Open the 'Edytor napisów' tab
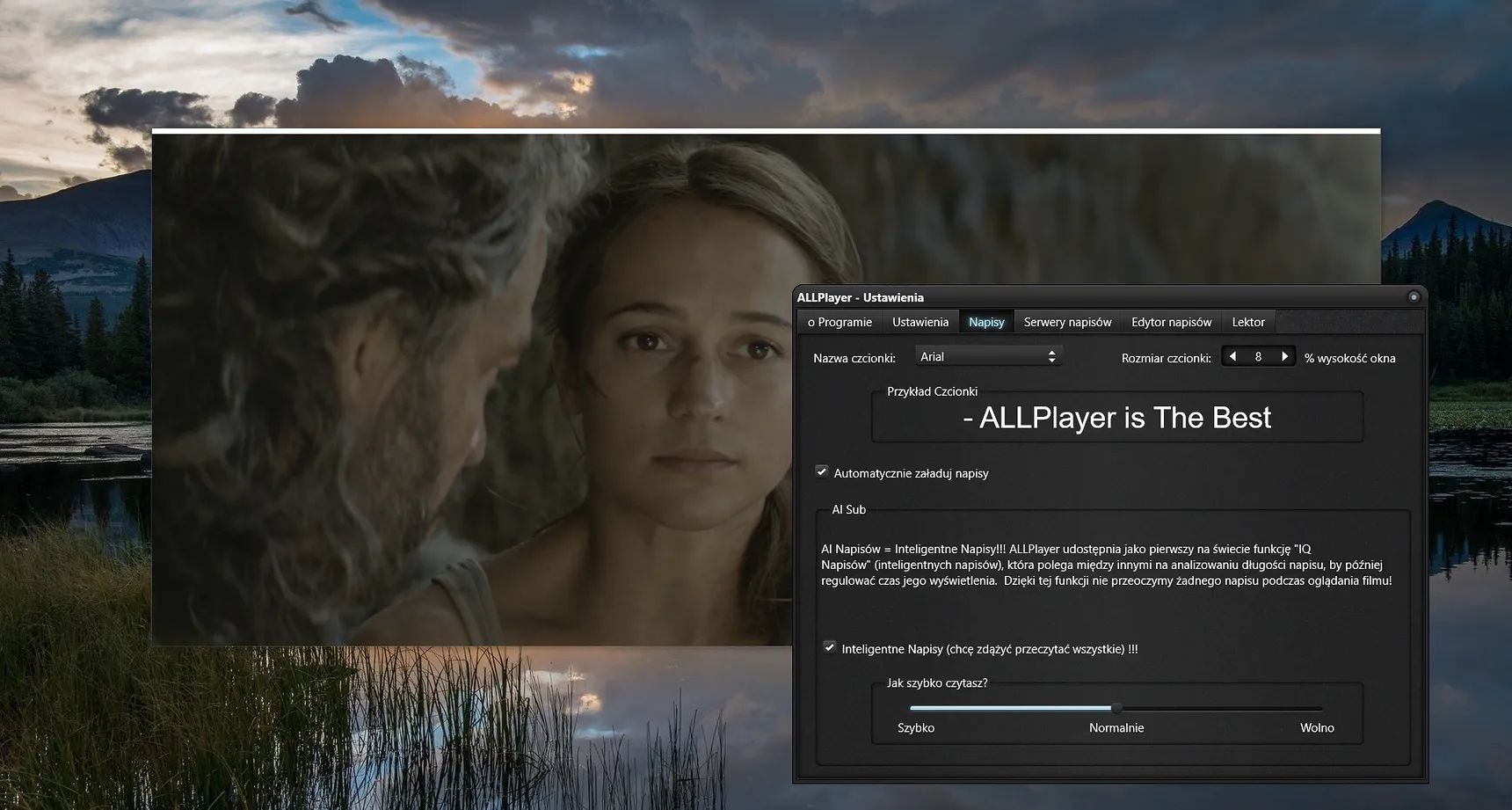Image resolution: width=1512 pixels, height=810 pixels. tap(1171, 322)
